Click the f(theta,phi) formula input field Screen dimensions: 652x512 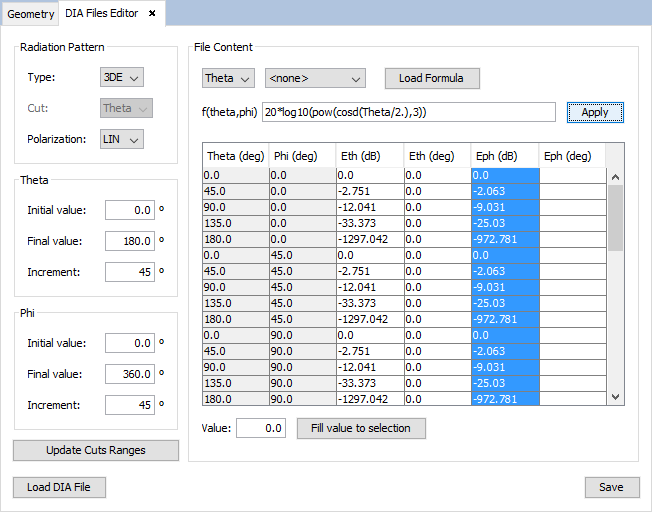click(408, 112)
